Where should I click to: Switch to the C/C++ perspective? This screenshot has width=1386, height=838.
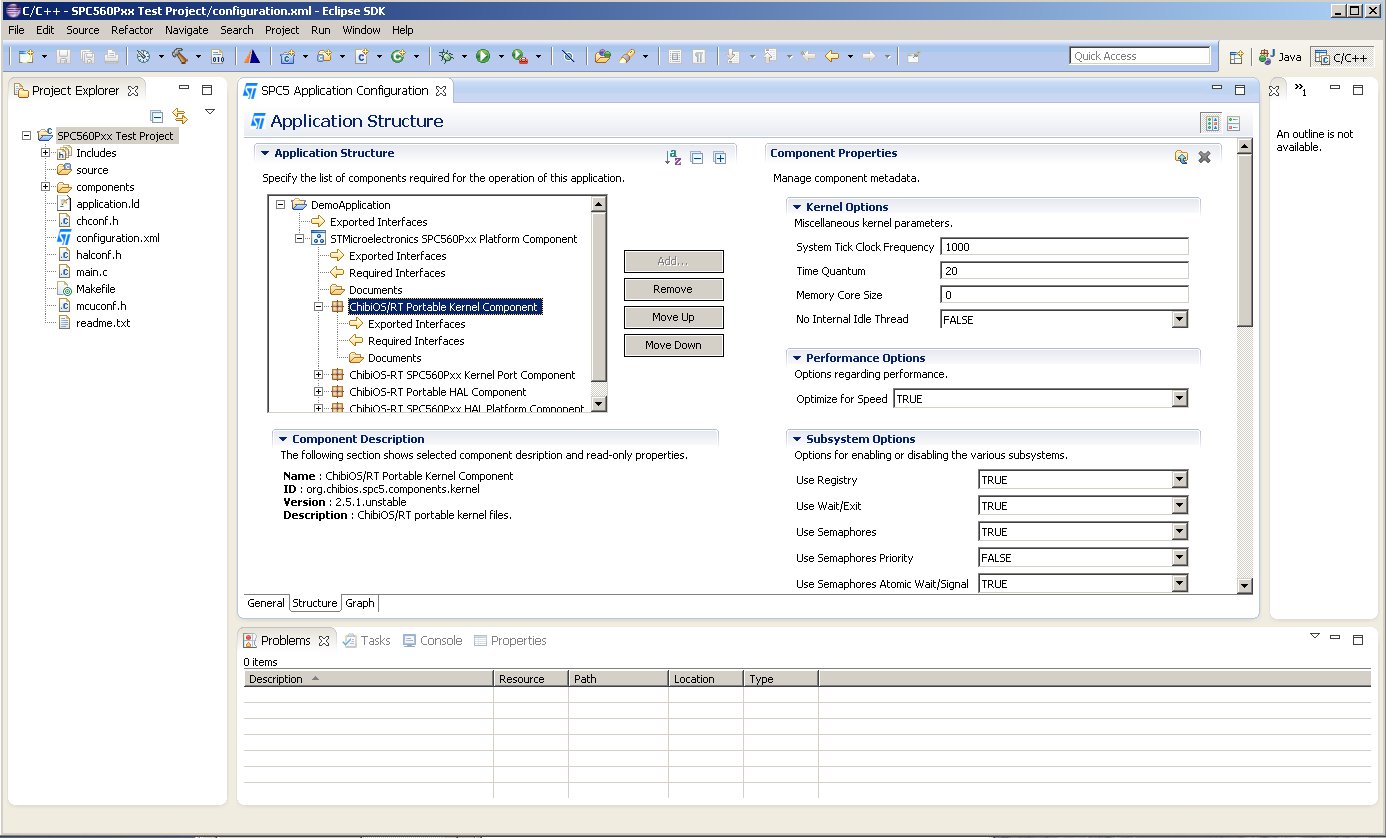tap(1342, 57)
